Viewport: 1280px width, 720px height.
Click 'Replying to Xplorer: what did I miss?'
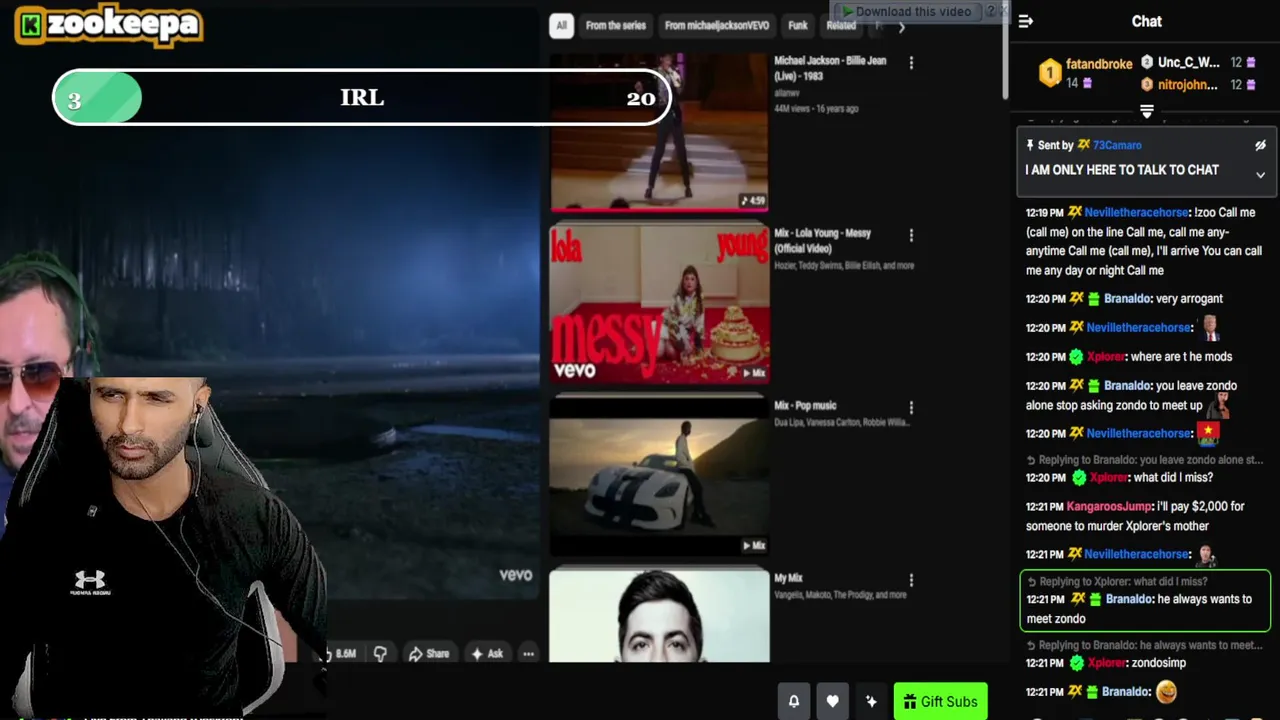click(x=1123, y=582)
